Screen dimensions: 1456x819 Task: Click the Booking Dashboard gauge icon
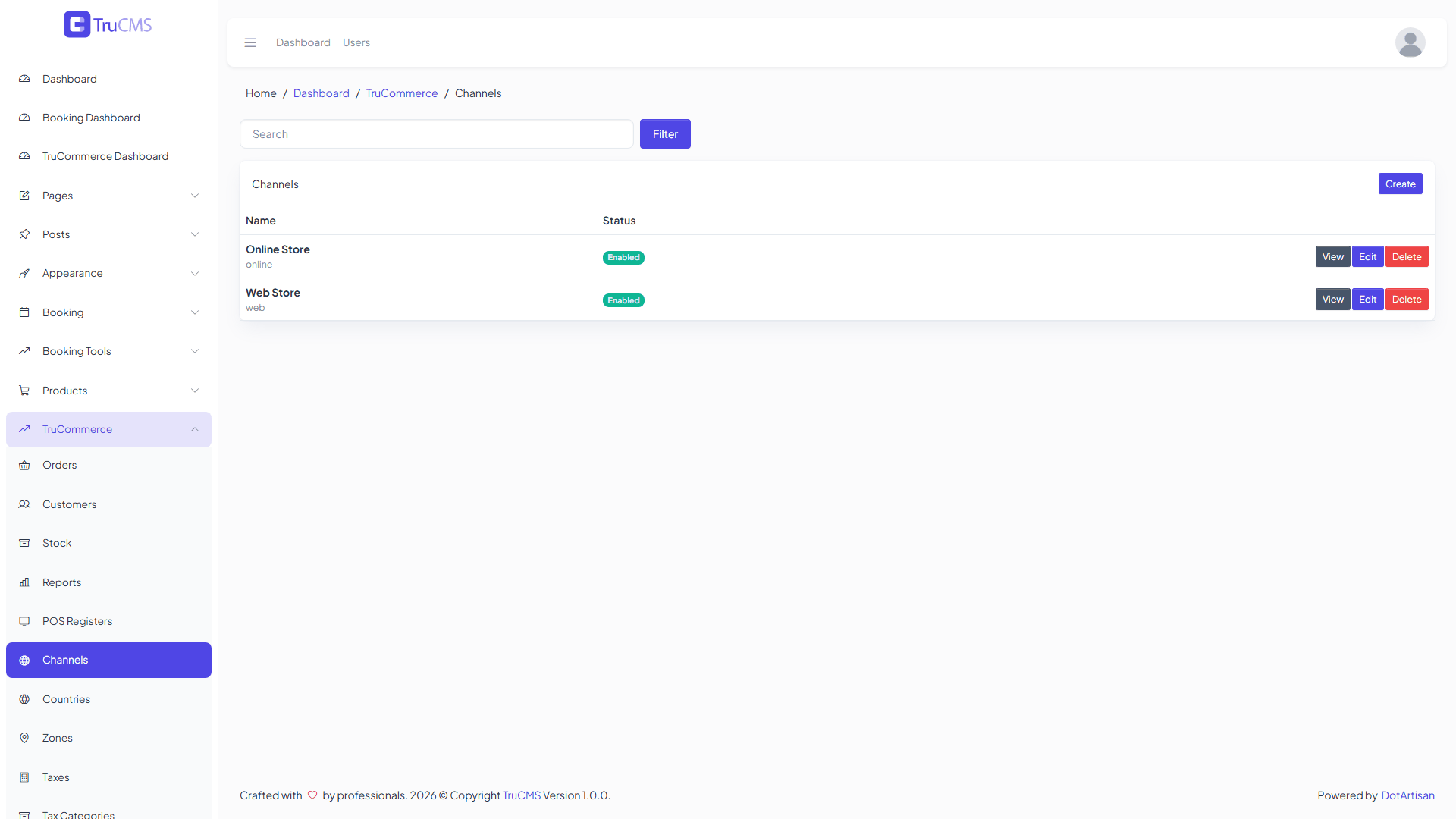pyautogui.click(x=24, y=118)
